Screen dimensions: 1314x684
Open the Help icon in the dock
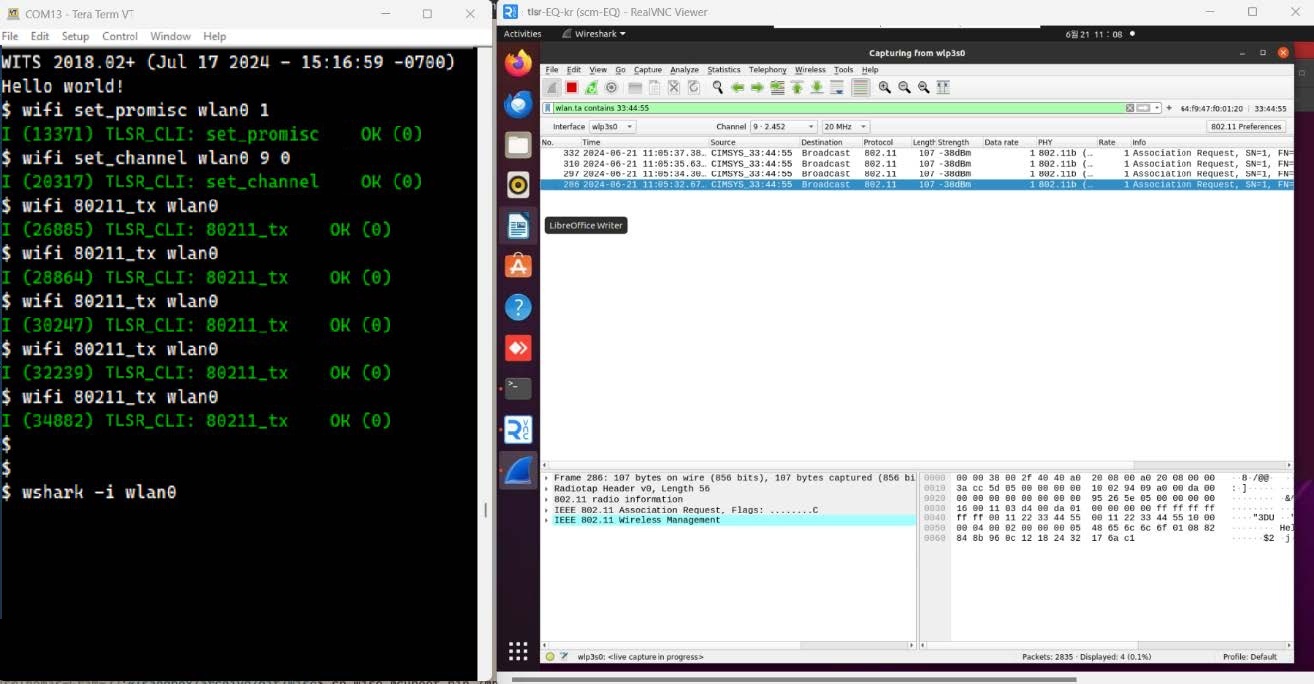(x=518, y=307)
